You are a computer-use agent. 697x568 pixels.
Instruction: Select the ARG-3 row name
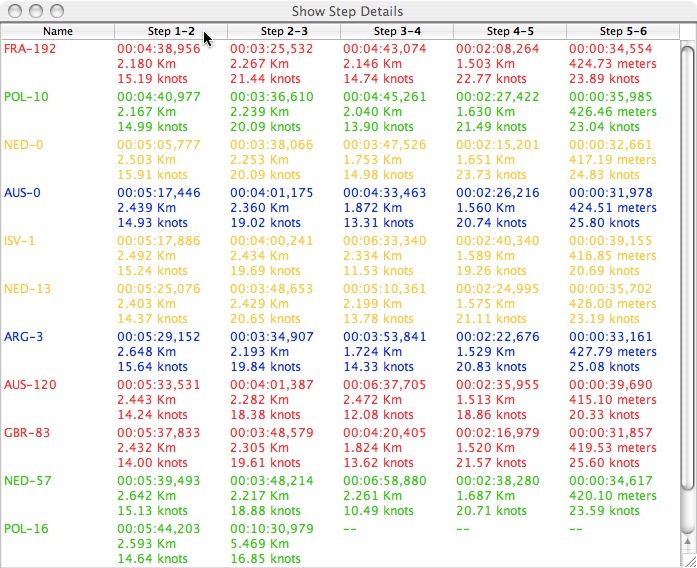pyautogui.click(x=24, y=336)
